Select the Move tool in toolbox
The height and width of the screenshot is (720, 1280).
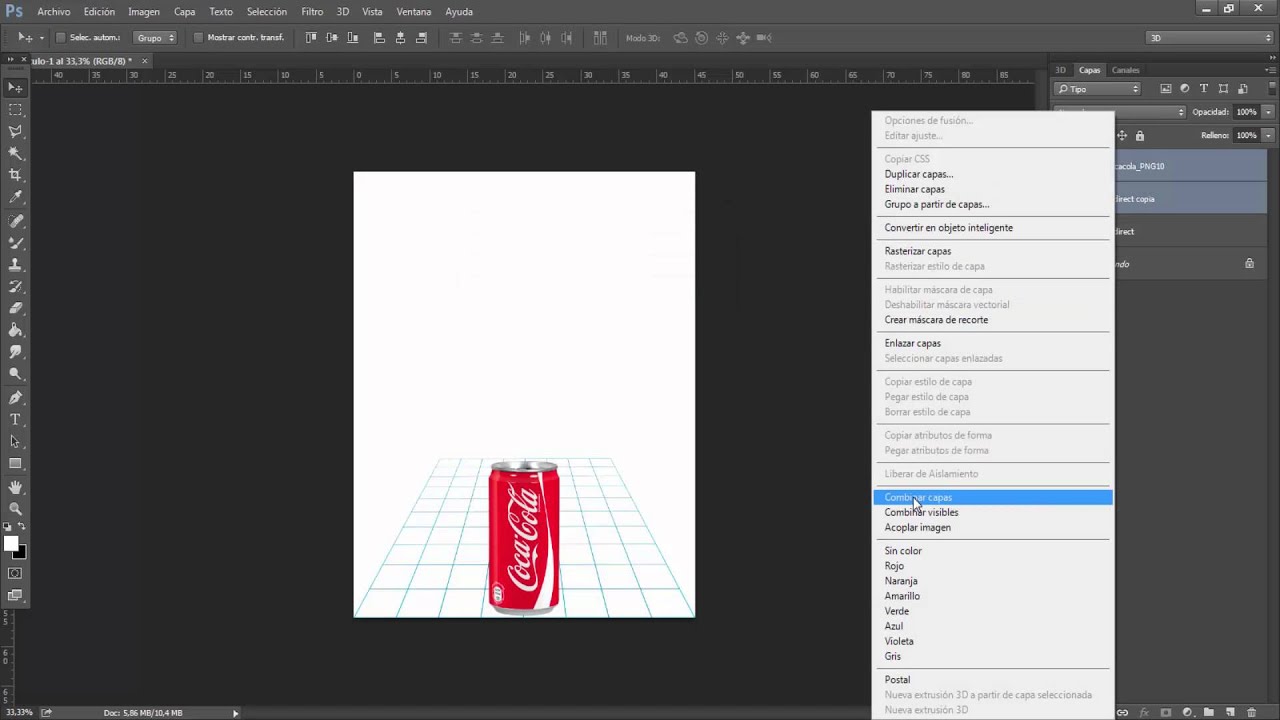click(15, 88)
